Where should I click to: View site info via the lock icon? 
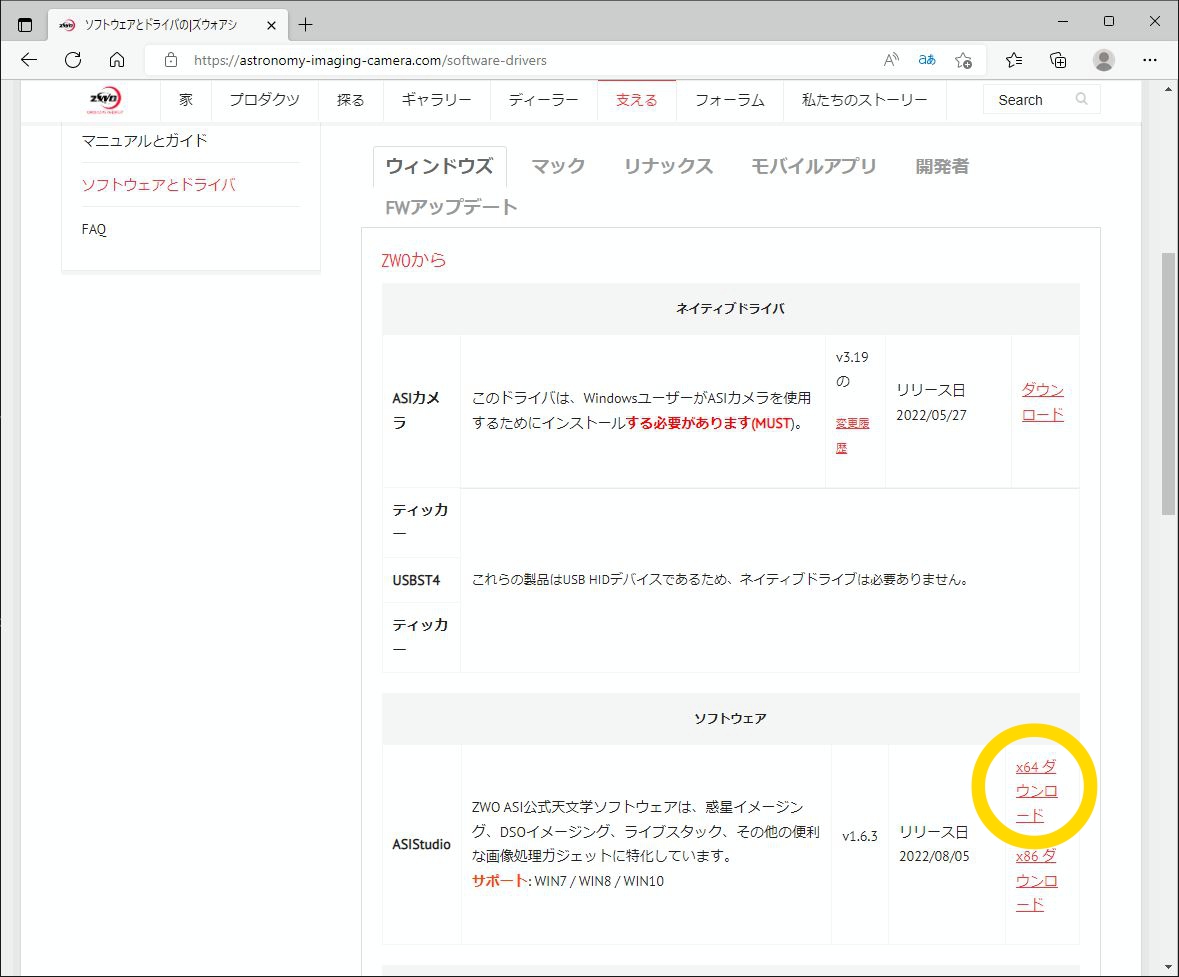click(x=171, y=60)
